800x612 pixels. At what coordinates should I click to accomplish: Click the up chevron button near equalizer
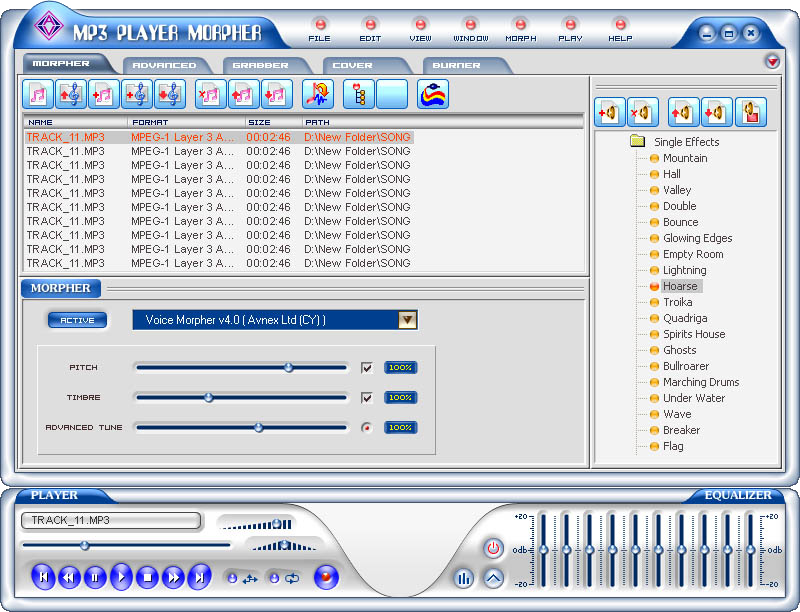coord(493,578)
